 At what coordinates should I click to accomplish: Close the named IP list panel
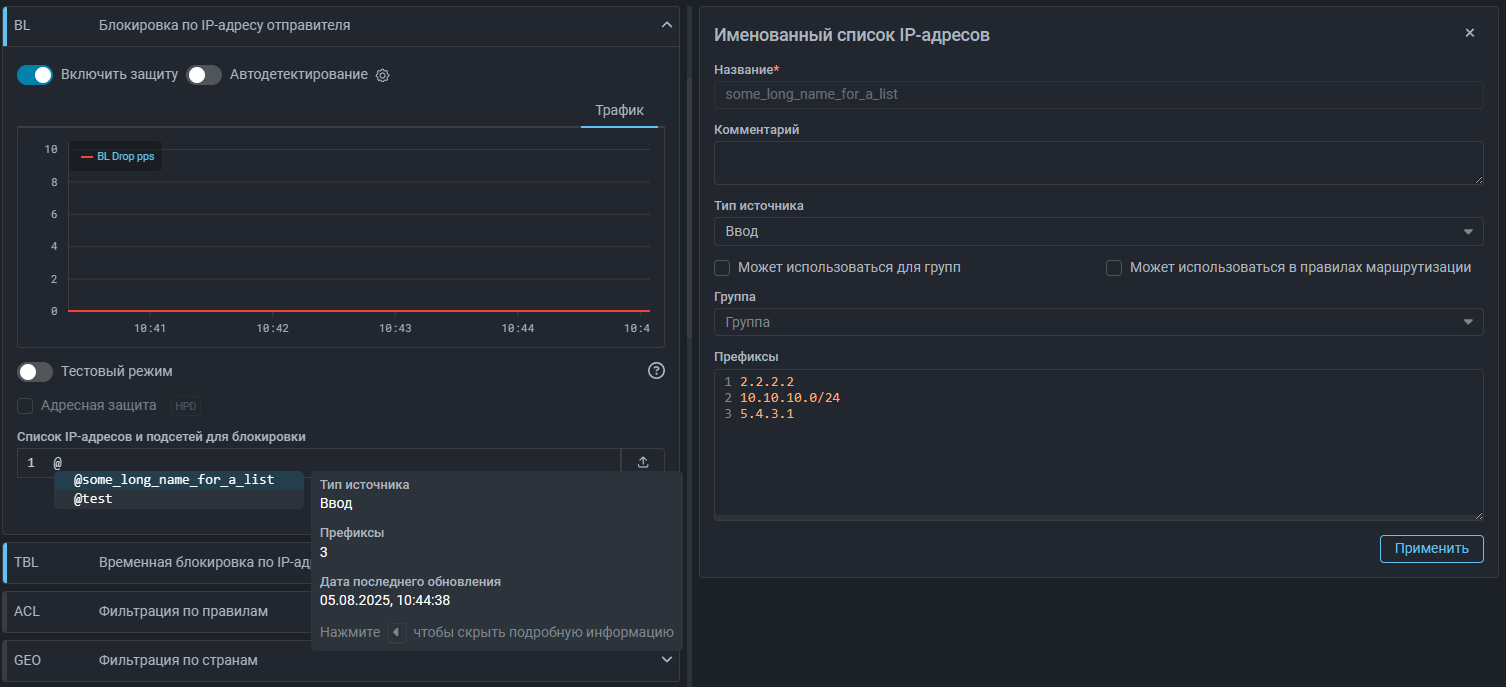(1469, 33)
